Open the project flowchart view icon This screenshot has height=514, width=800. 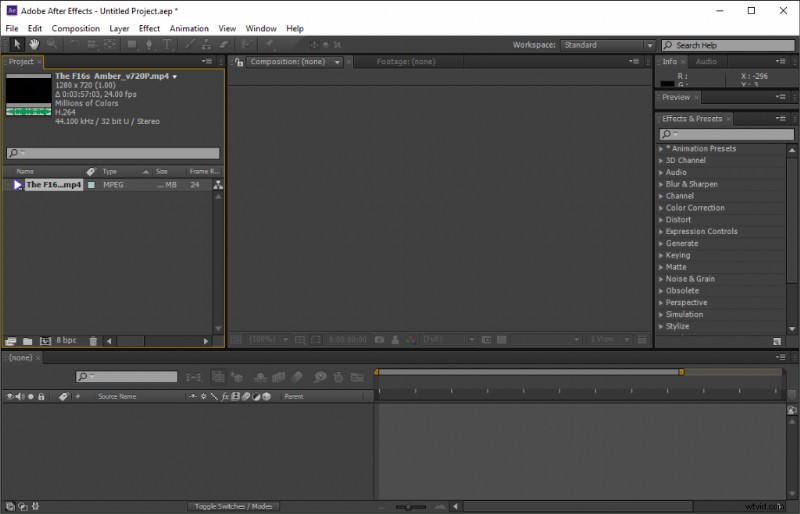click(218, 185)
